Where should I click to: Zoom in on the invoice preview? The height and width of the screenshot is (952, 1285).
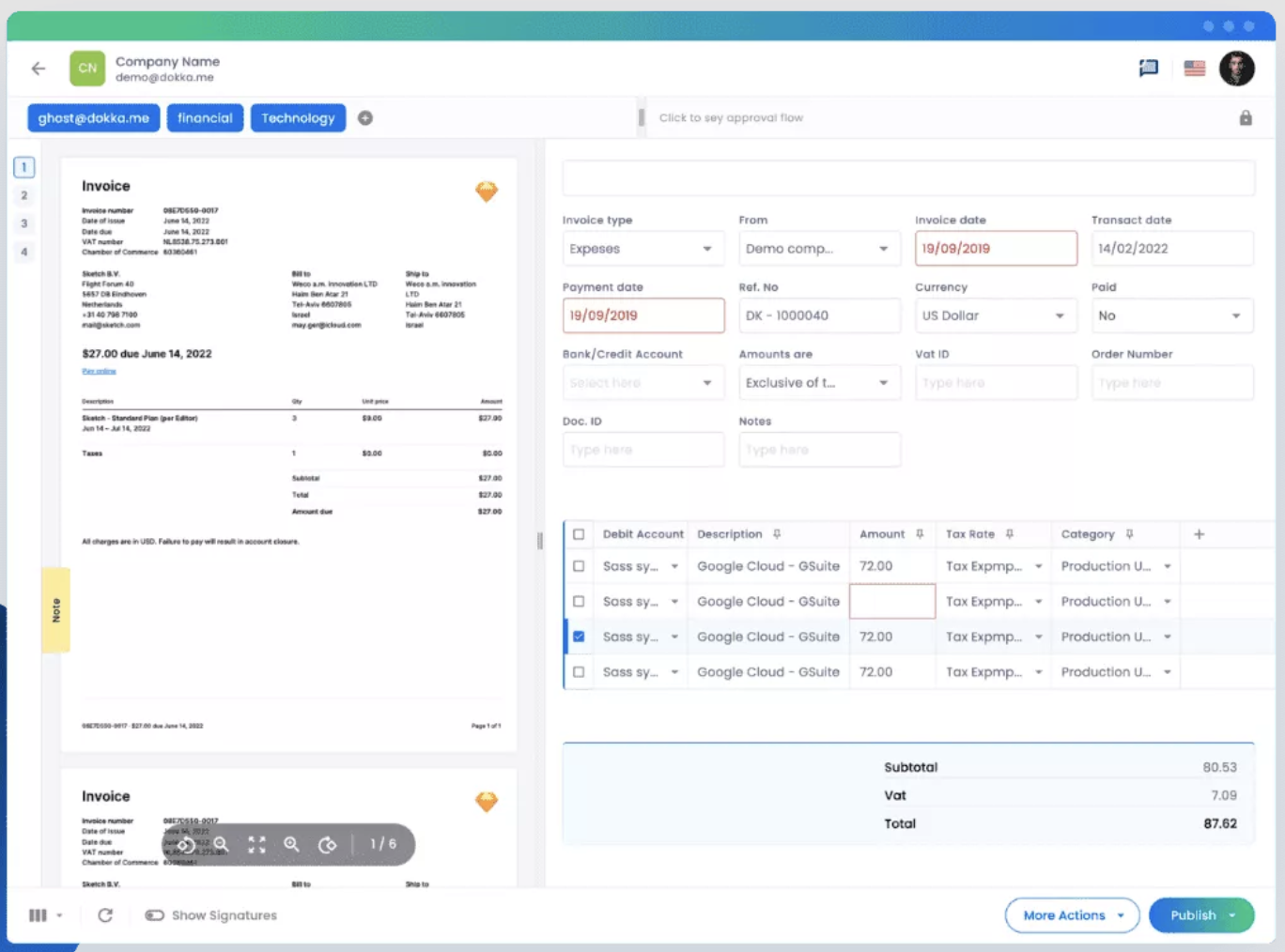coord(292,844)
